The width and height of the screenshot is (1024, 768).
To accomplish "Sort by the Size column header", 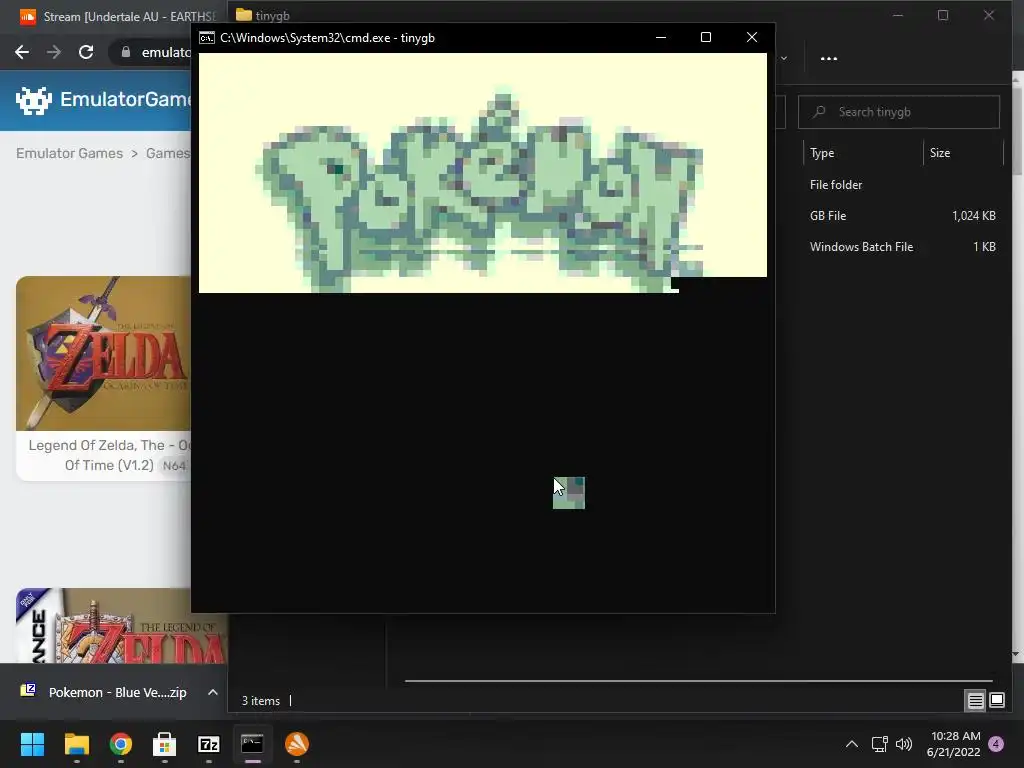I will point(940,153).
